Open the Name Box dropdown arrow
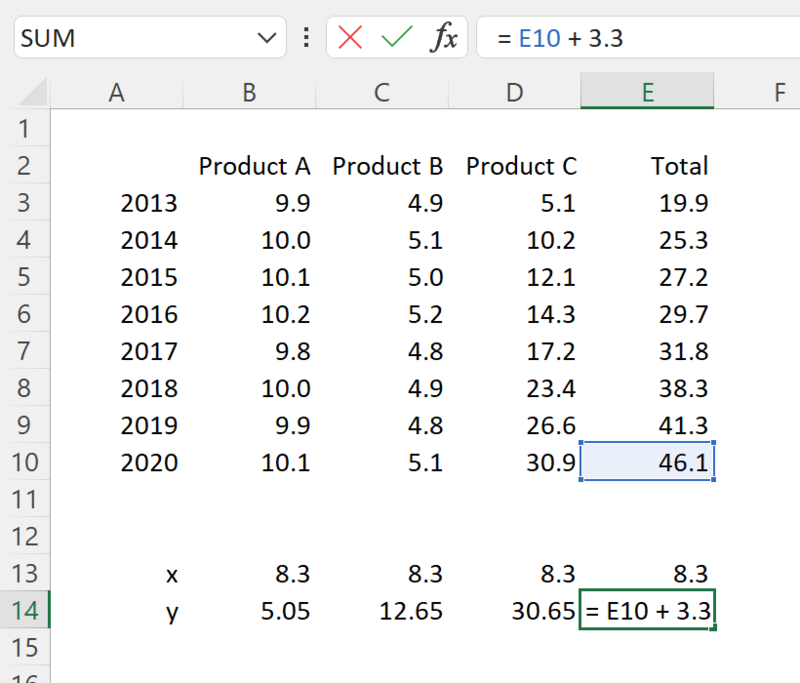Image resolution: width=800 pixels, height=683 pixels. 265,37
